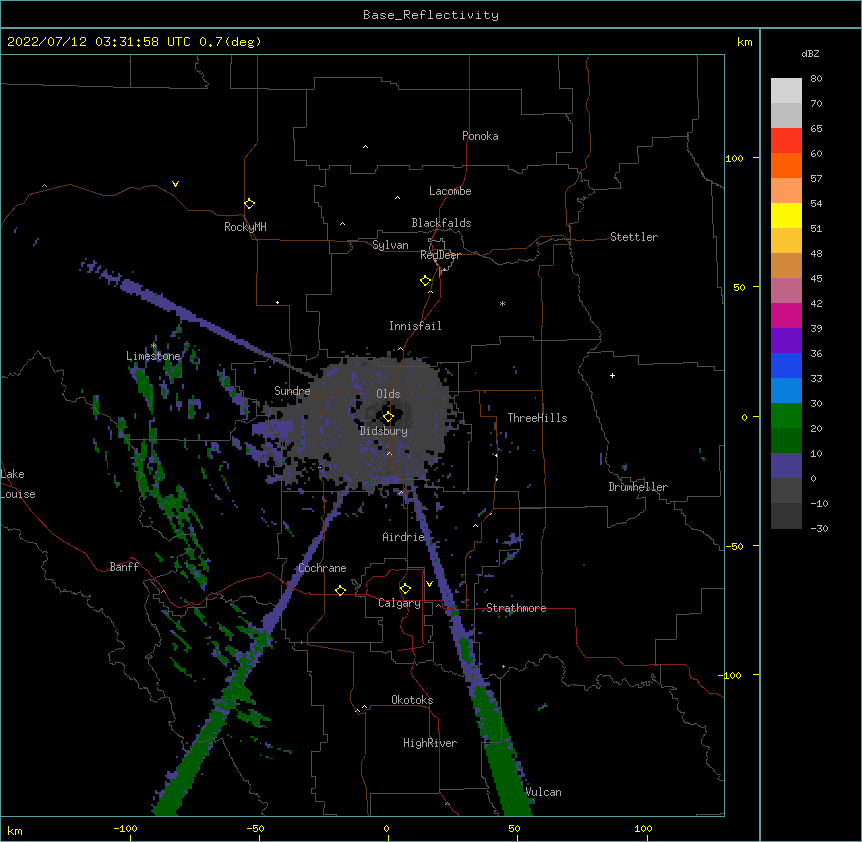Click the ThreeHills city label
The height and width of the screenshot is (842, 862).
(x=537, y=418)
